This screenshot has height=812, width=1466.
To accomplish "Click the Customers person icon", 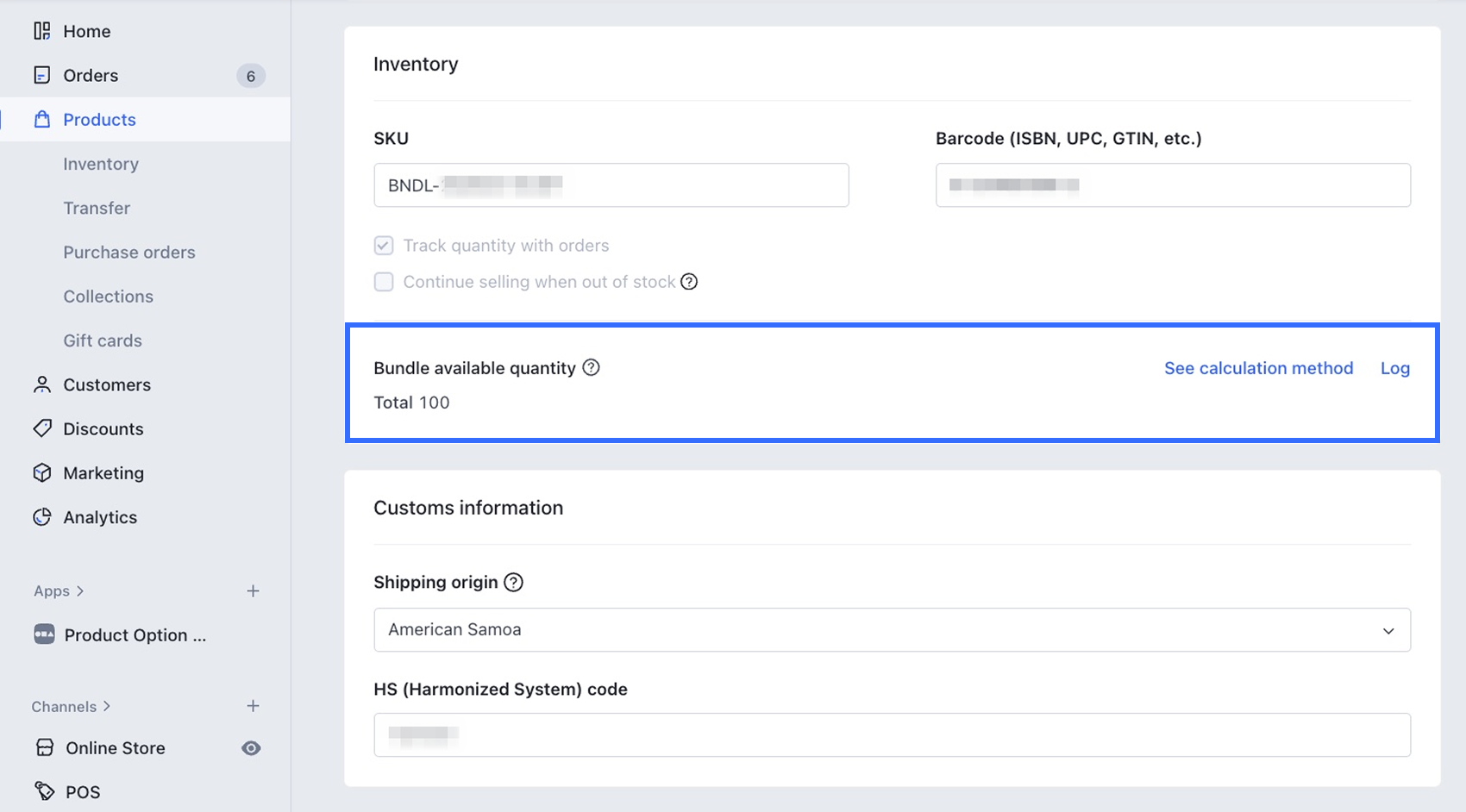I will pyautogui.click(x=41, y=384).
